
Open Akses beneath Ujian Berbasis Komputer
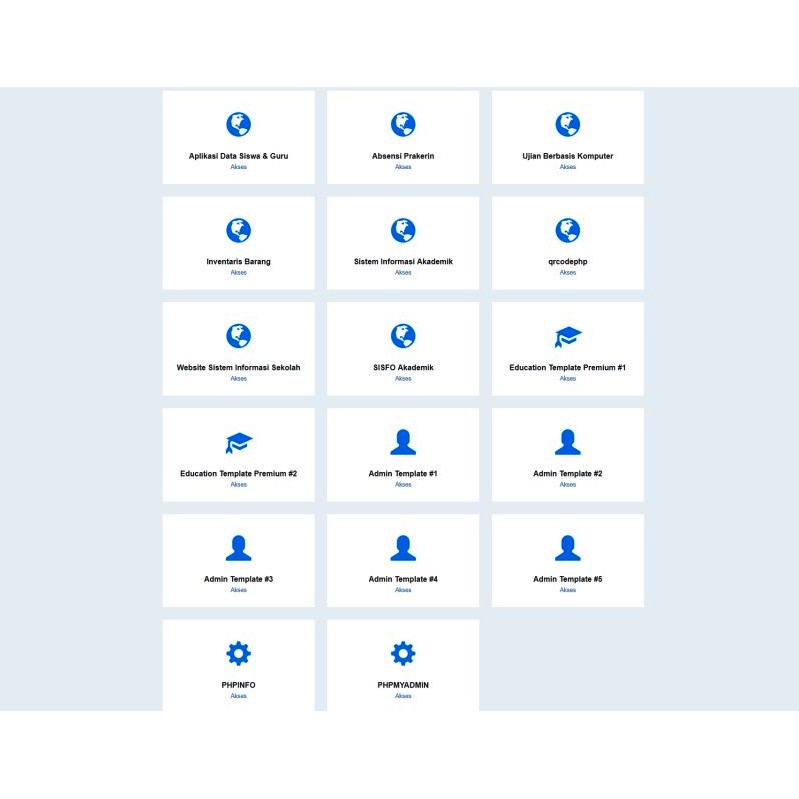coord(567,167)
